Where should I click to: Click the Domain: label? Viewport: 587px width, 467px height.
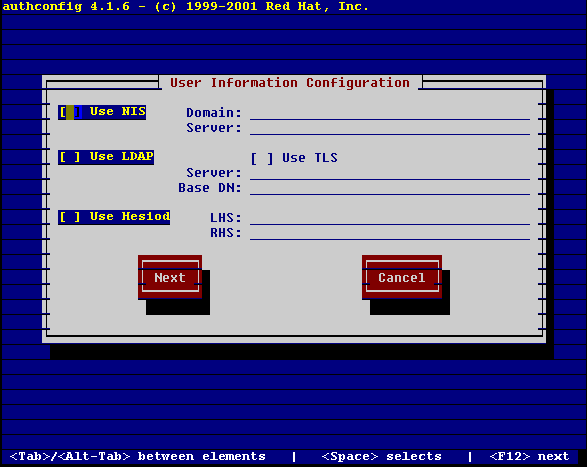coord(214,113)
